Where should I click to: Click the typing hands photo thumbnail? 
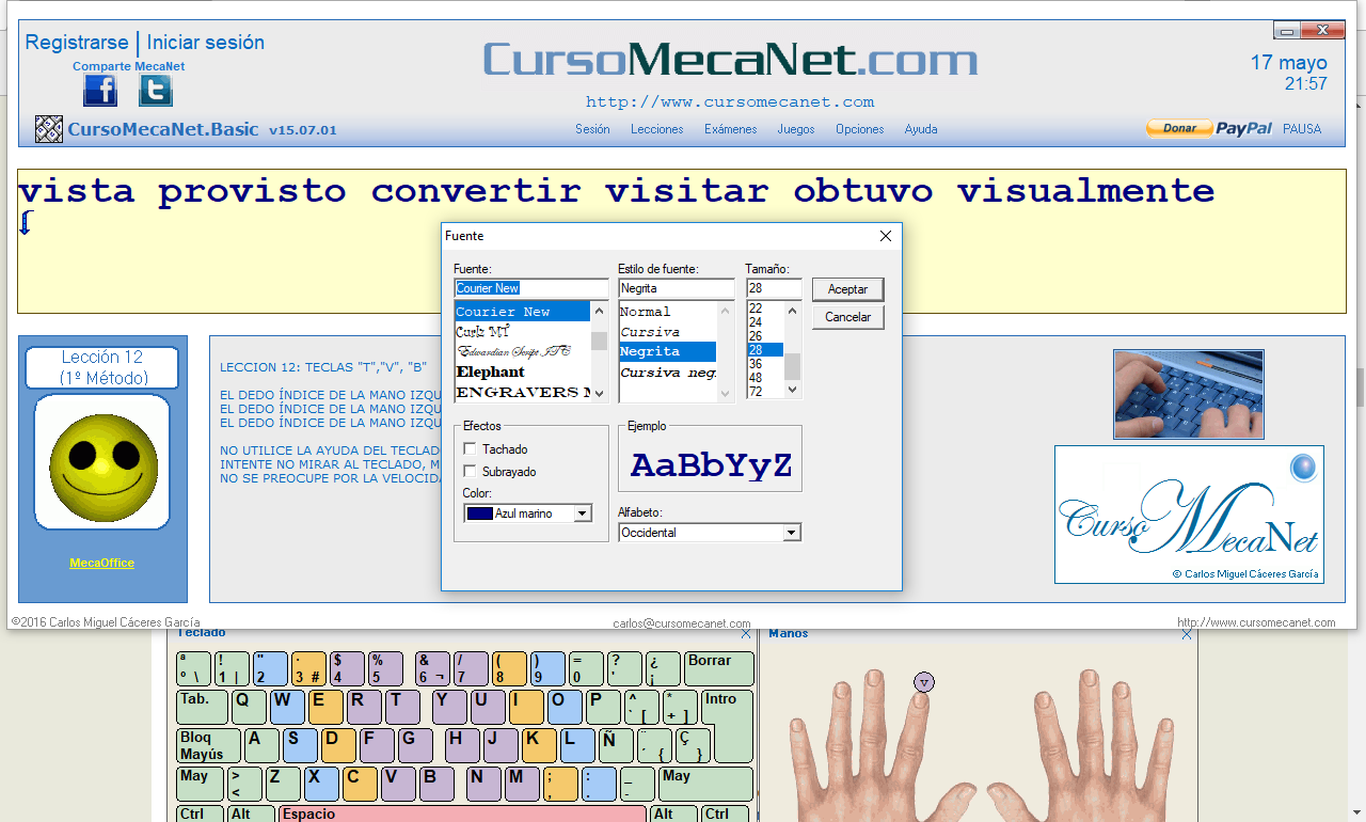point(1188,394)
